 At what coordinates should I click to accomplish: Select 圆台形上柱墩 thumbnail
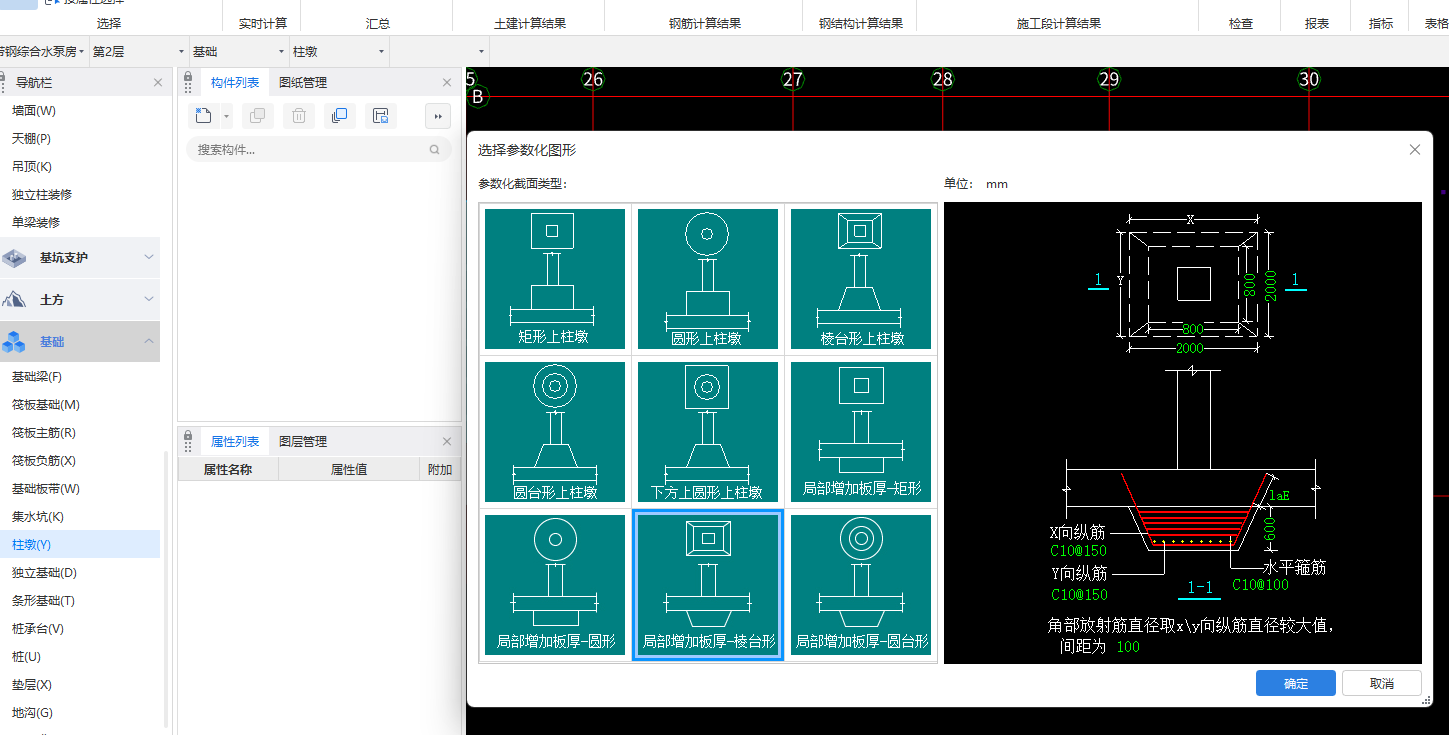554,431
